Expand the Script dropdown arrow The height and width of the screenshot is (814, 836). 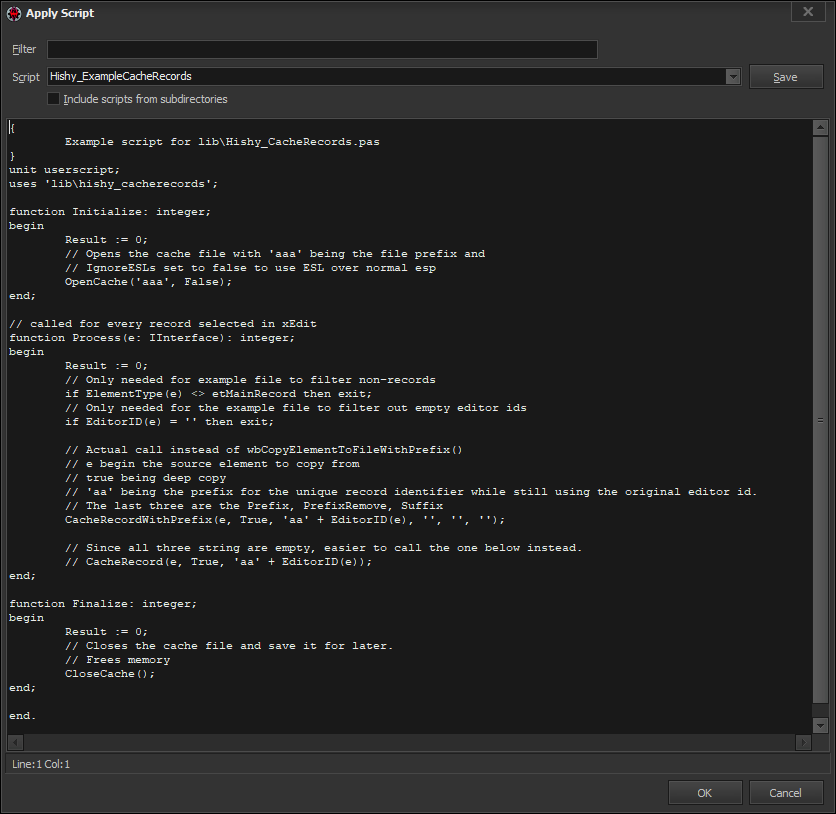coord(733,77)
